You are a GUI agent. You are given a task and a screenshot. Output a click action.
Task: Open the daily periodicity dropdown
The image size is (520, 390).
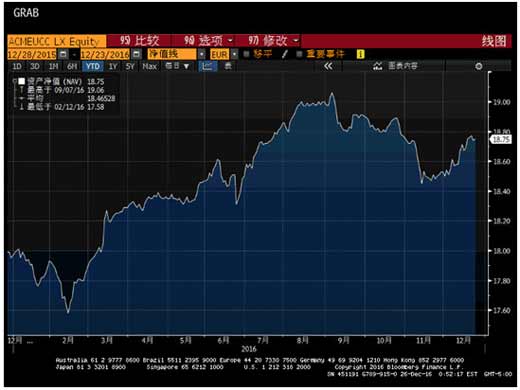pos(178,66)
